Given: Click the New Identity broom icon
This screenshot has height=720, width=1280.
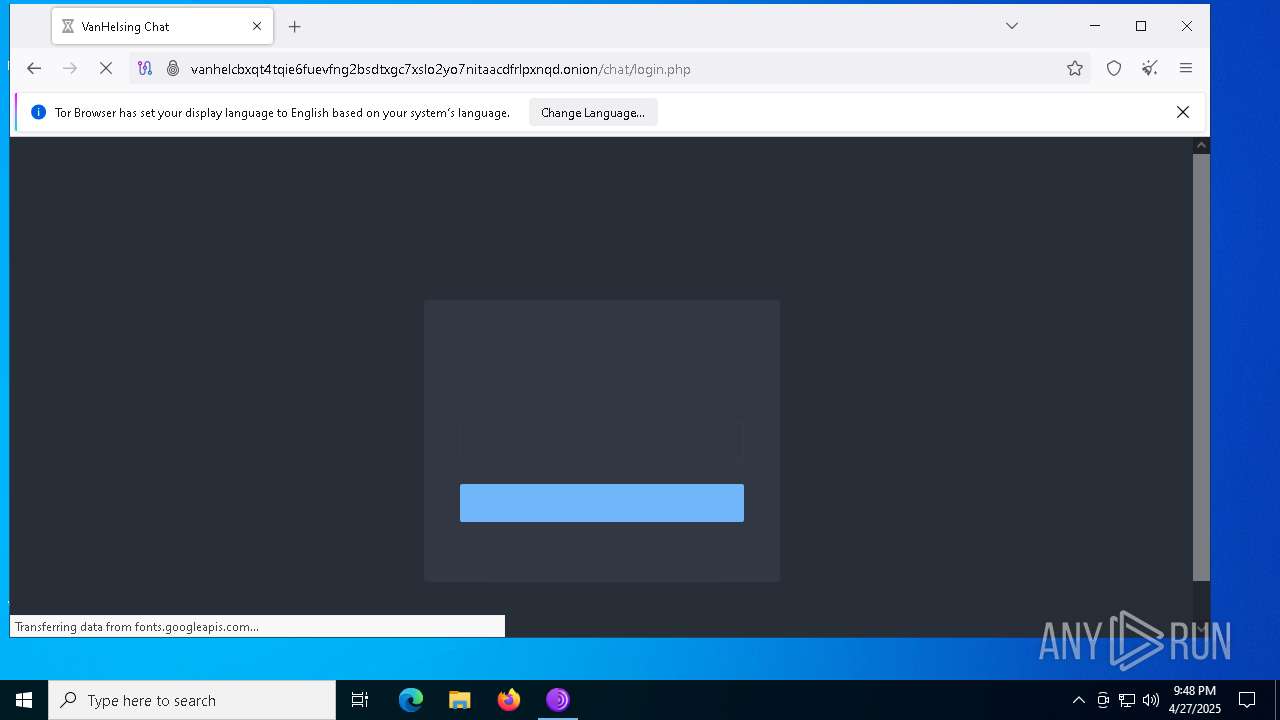Looking at the screenshot, I should (1150, 68).
